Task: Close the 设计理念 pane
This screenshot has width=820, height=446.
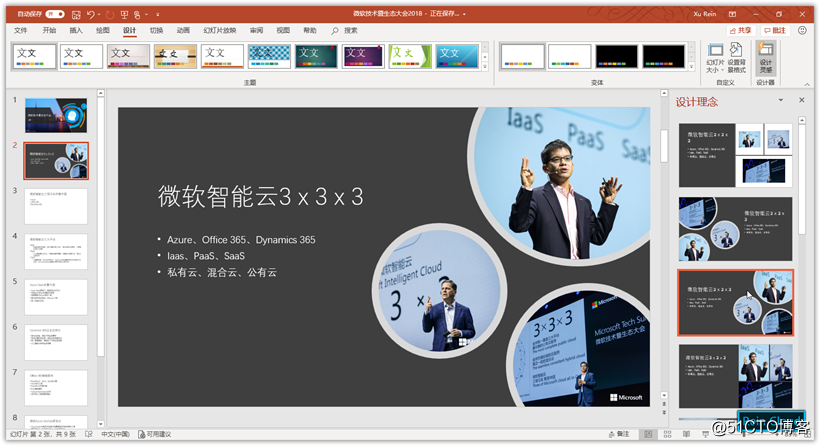Action: click(x=802, y=100)
